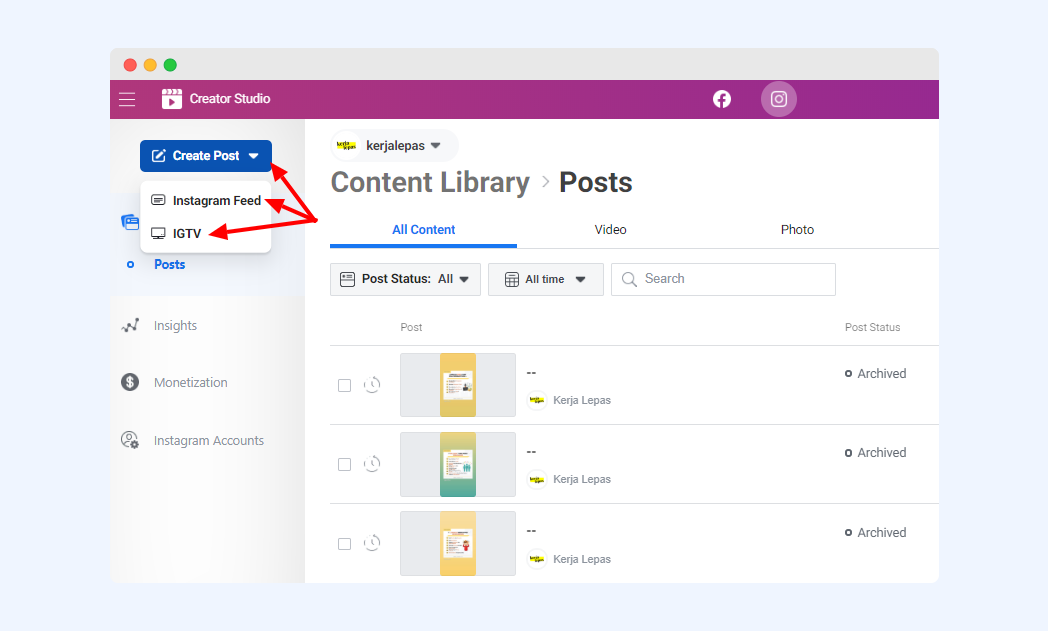Click into the Search posts field
1048x631 pixels.
[723, 279]
